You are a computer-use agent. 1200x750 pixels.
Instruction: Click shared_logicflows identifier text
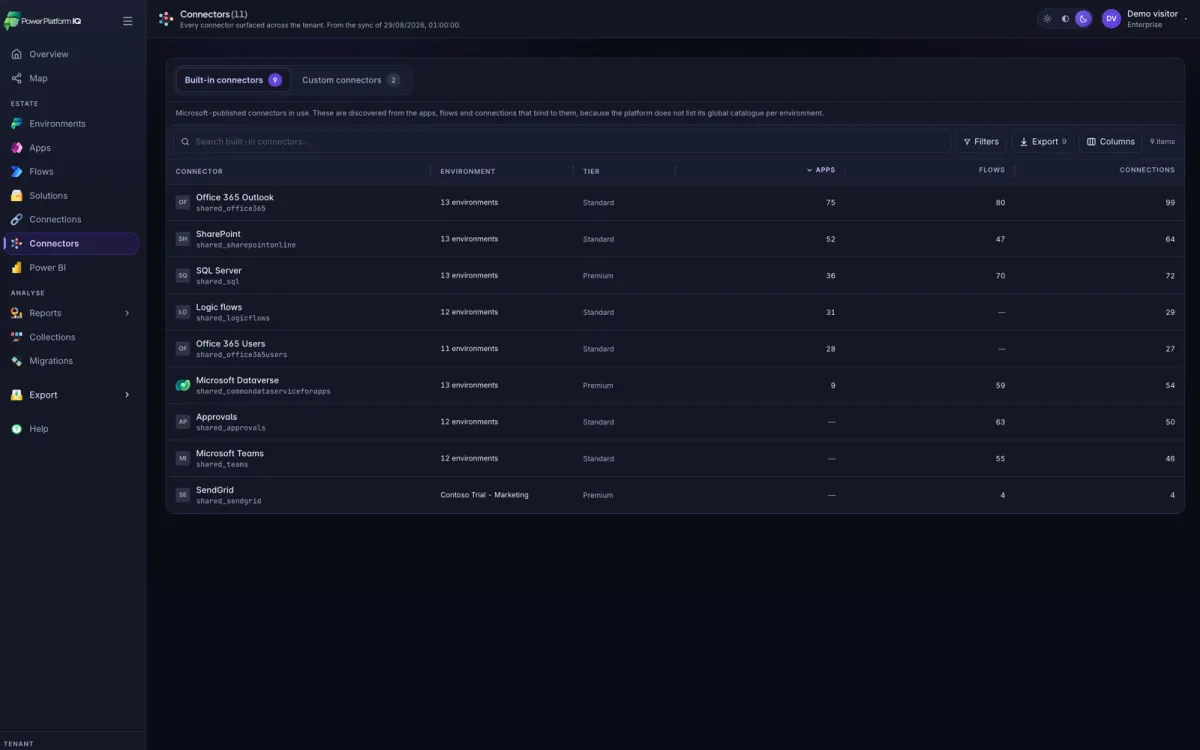(233, 318)
